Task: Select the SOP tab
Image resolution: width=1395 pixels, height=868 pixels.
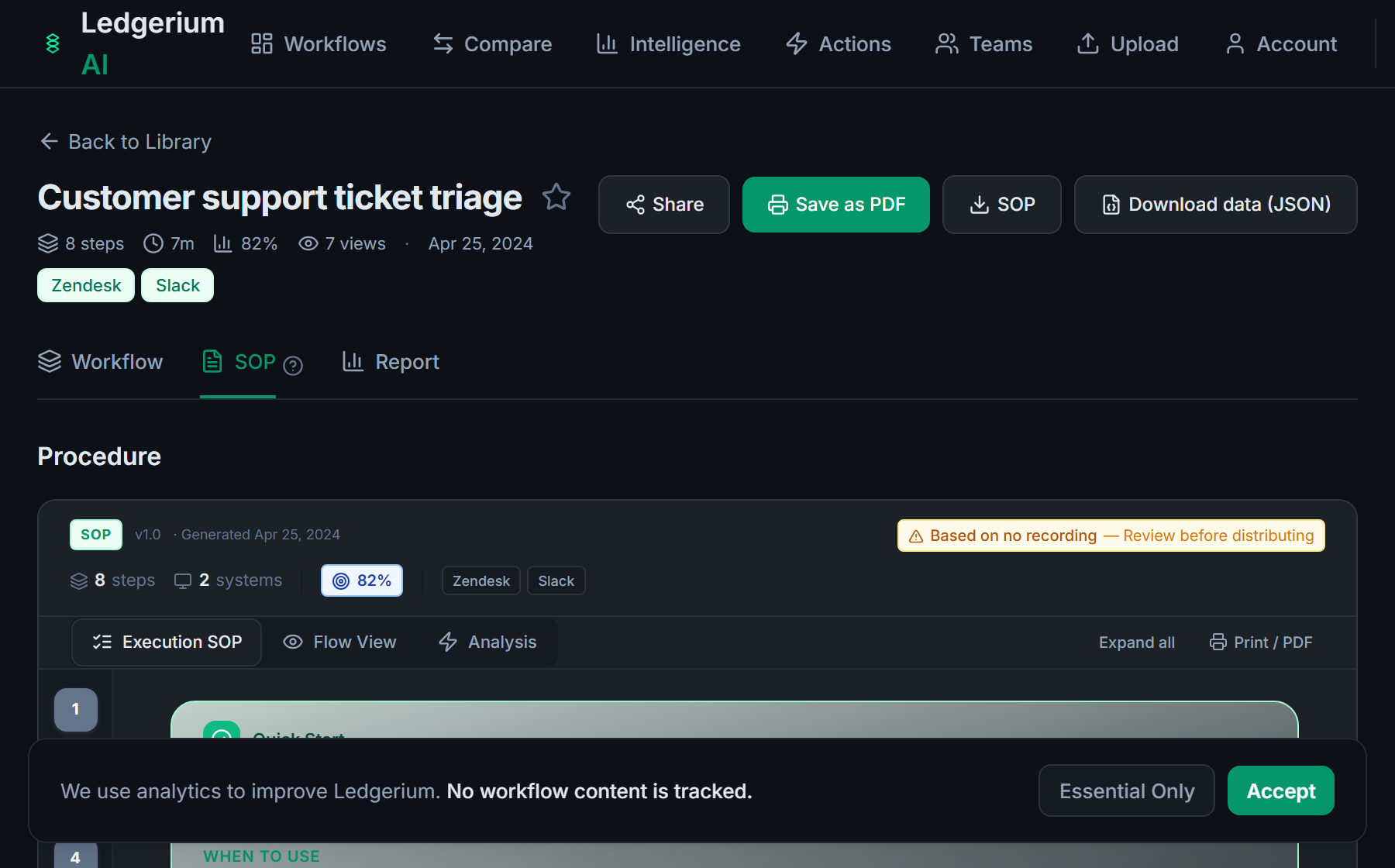Action: [x=239, y=362]
